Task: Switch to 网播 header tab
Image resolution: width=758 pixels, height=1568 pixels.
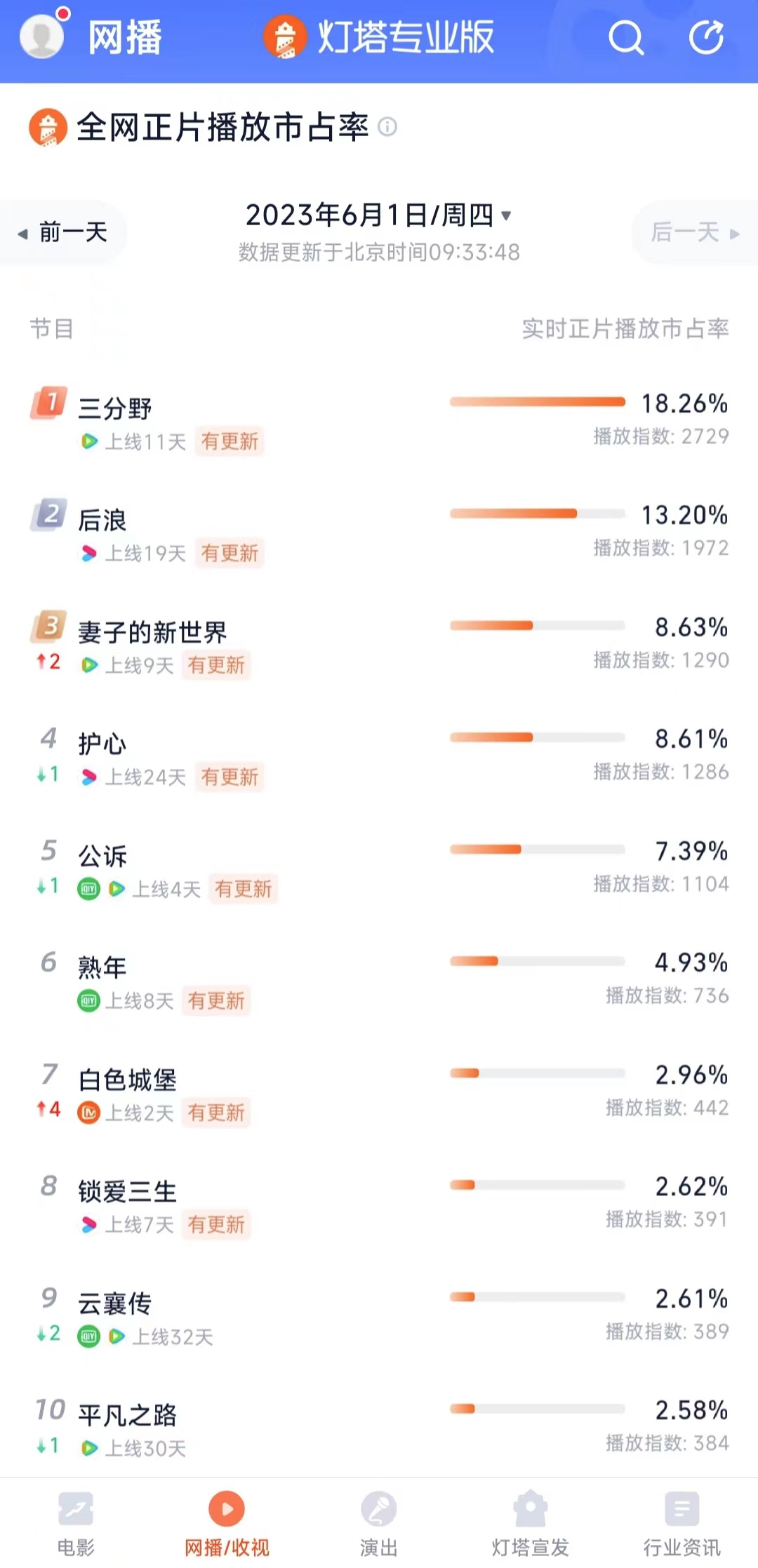Action: [x=125, y=37]
